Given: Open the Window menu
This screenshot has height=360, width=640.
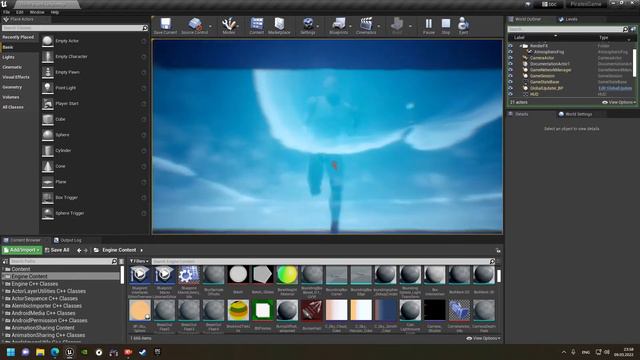Looking at the screenshot, I should (x=37, y=12).
